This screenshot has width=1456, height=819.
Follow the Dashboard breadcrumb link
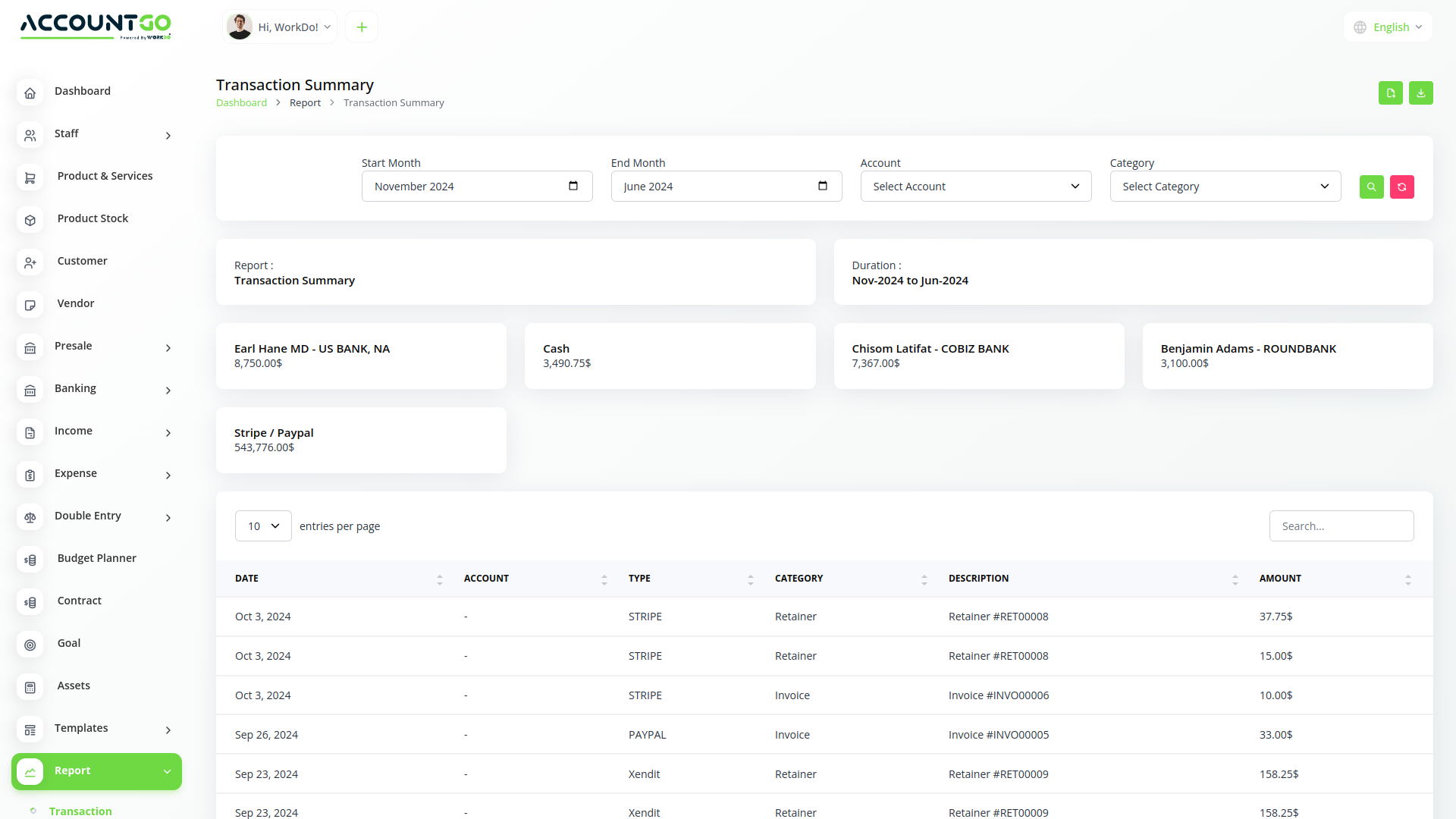[x=241, y=102]
